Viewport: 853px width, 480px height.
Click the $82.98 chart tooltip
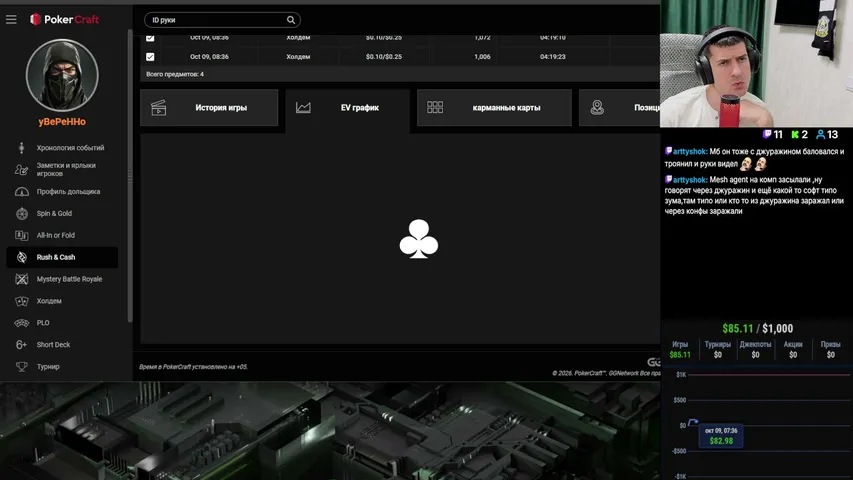pyautogui.click(x=721, y=436)
